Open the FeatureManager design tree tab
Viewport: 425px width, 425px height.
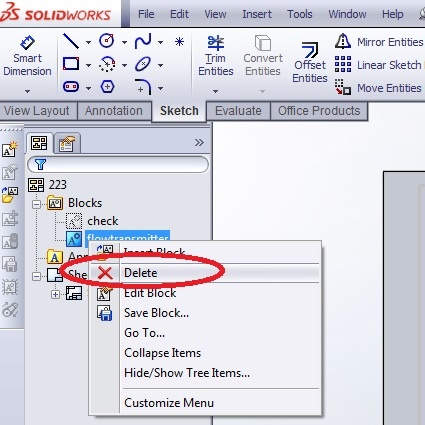39,143
